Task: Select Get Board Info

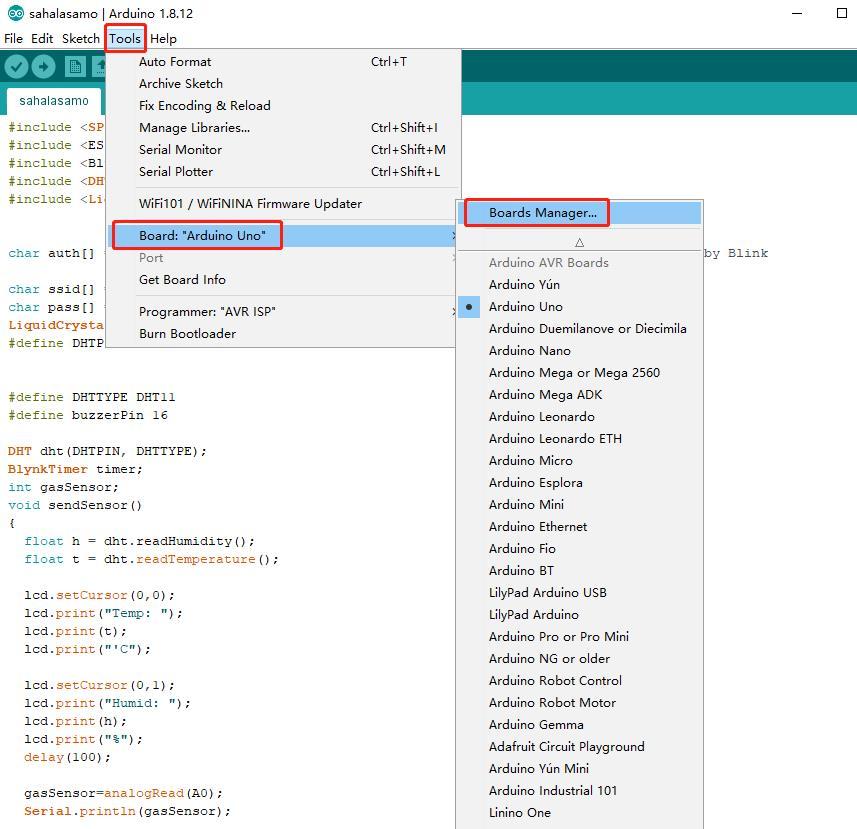Action: point(283,280)
